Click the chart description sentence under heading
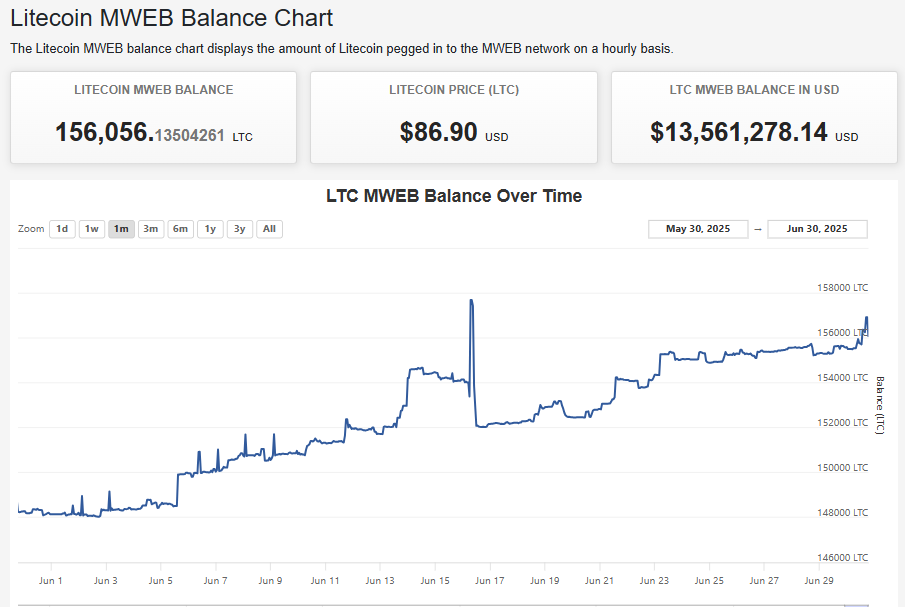905x607 pixels. point(342,48)
